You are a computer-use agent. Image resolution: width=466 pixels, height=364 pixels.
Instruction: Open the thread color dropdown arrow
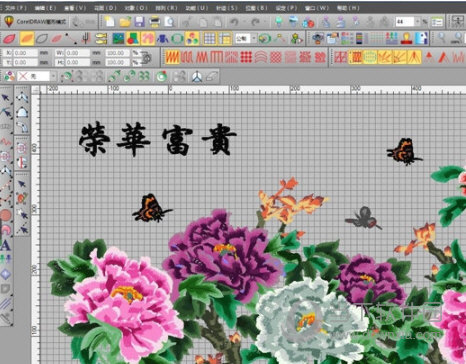point(53,76)
